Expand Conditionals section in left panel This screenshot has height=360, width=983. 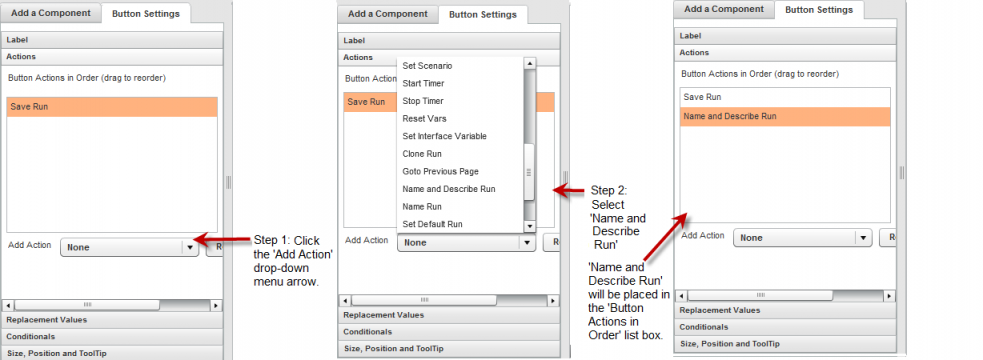112,336
